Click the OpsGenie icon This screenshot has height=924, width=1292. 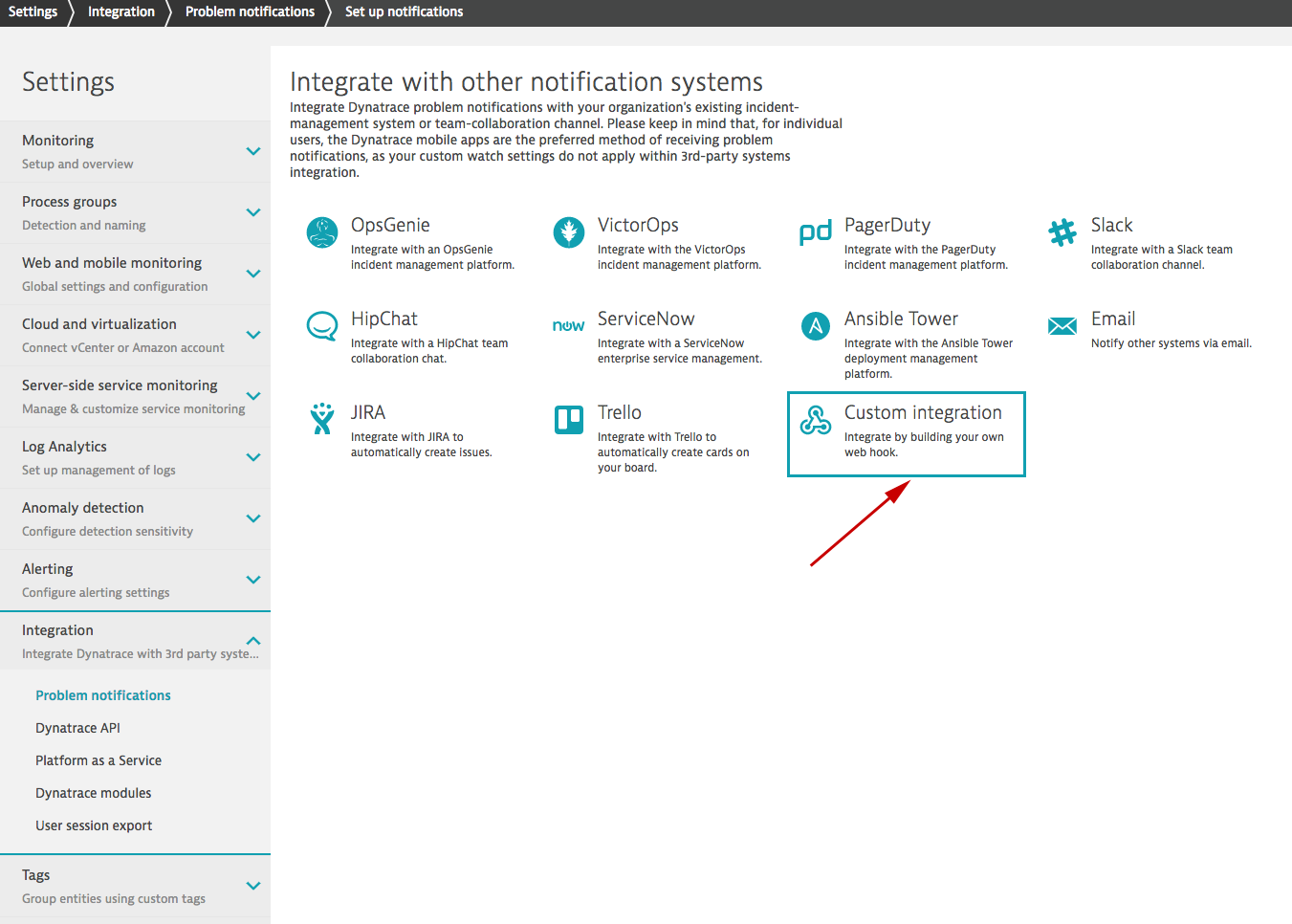click(x=322, y=231)
